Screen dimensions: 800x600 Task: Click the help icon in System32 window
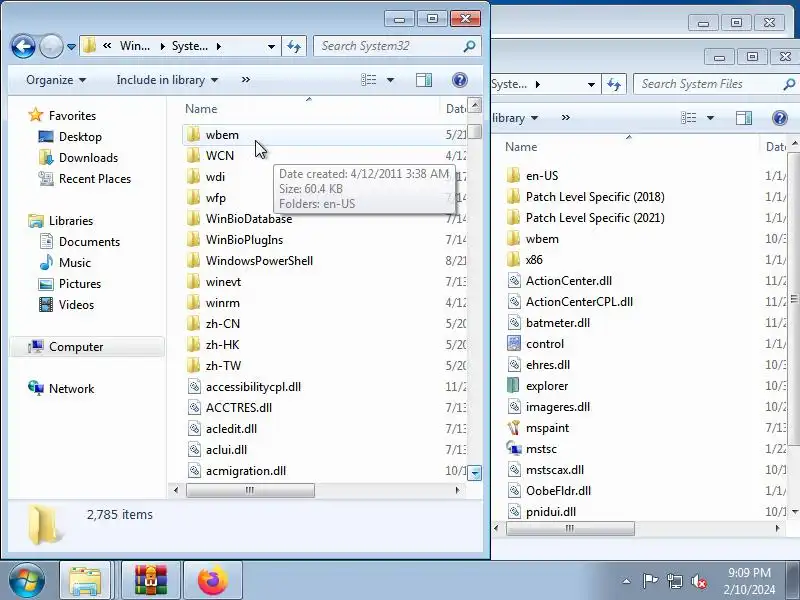tap(460, 80)
